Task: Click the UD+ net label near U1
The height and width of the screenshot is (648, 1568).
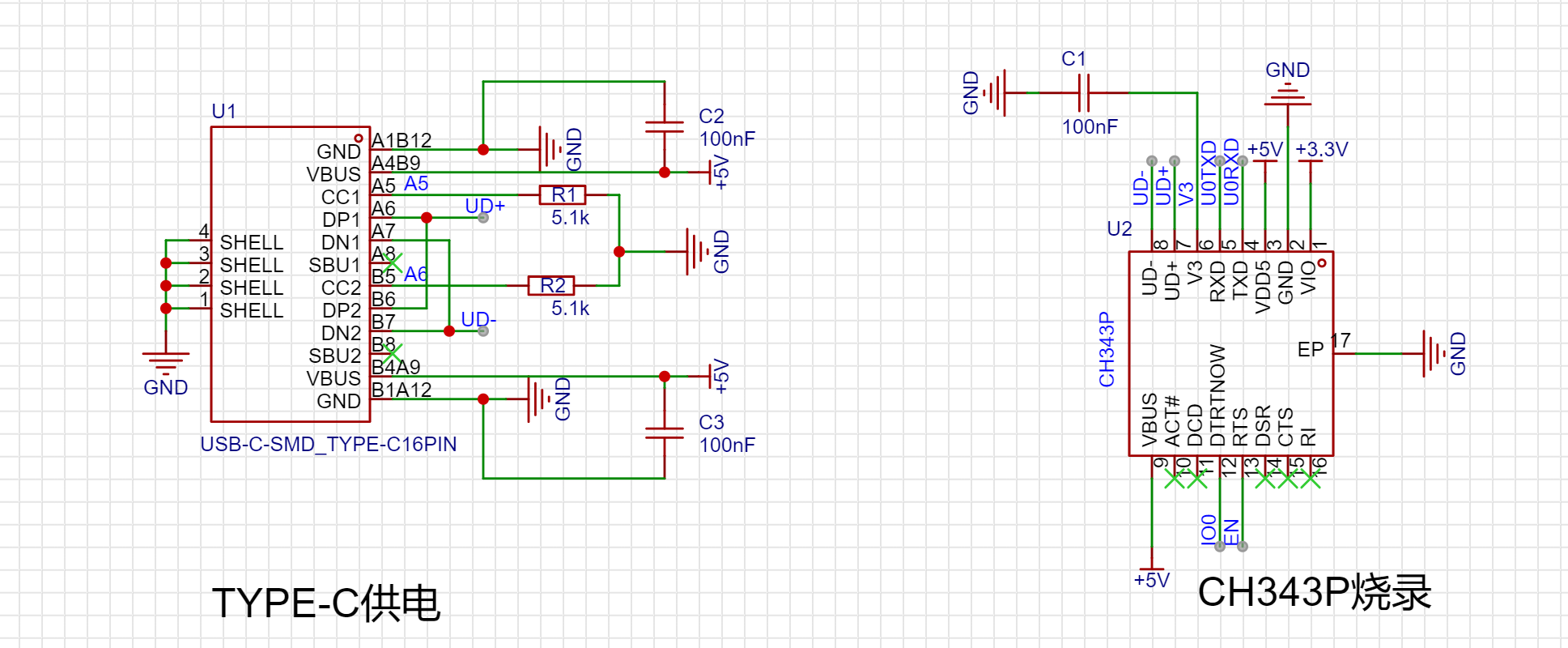Action: coord(484,207)
